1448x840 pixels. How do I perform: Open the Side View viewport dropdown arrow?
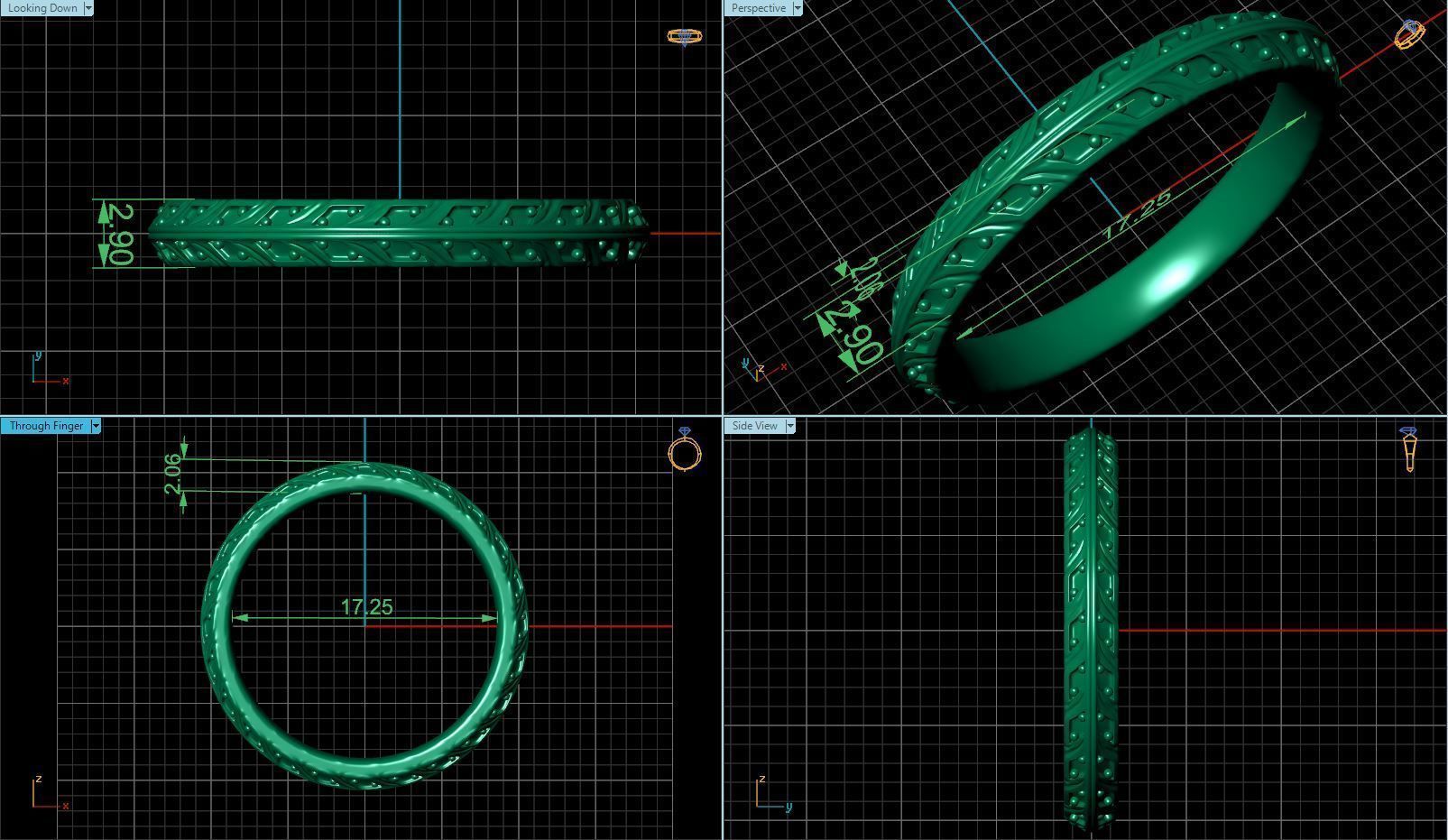[x=790, y=426]
